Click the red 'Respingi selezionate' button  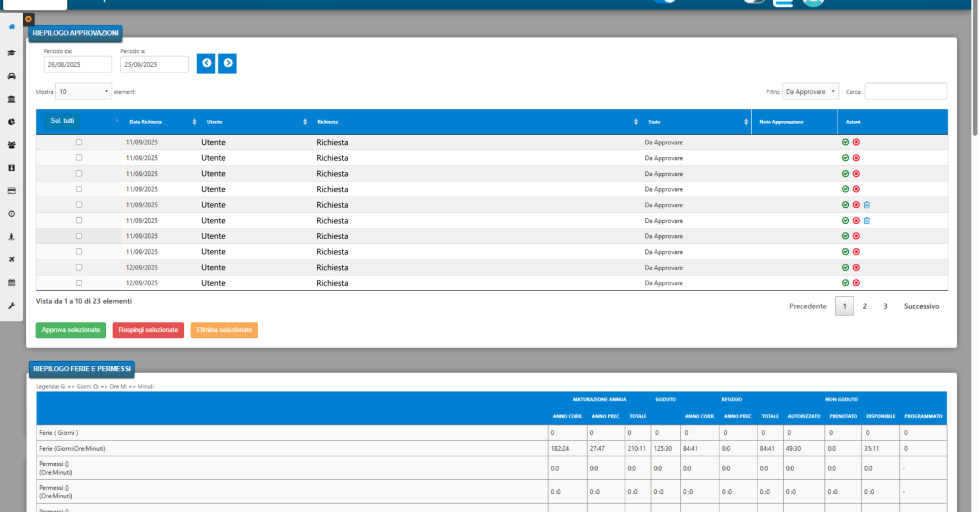(148, 330)
